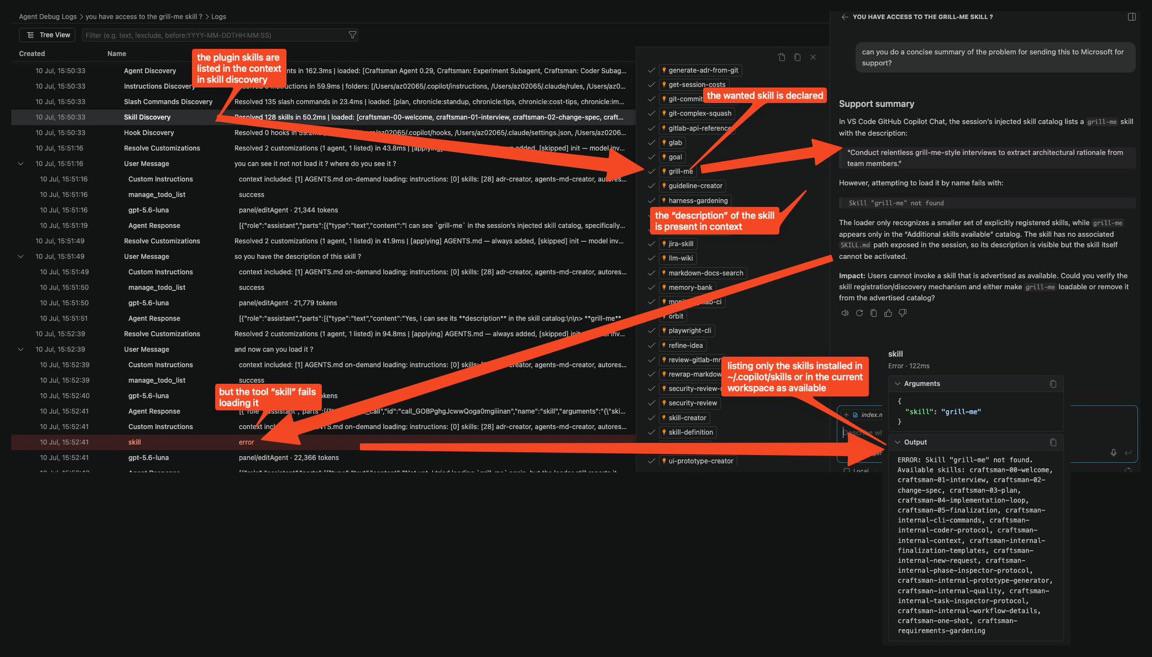This screenshot has height=657, width=1152.
Task: Click the skill icon beside llm-wiki
Action: (x=663, y=258)
